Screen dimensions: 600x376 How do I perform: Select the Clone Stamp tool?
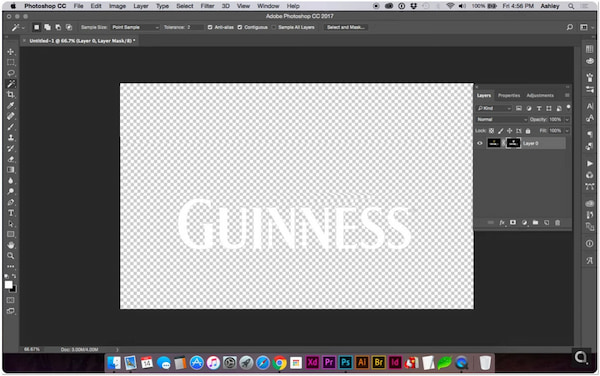tap(11, 137)
